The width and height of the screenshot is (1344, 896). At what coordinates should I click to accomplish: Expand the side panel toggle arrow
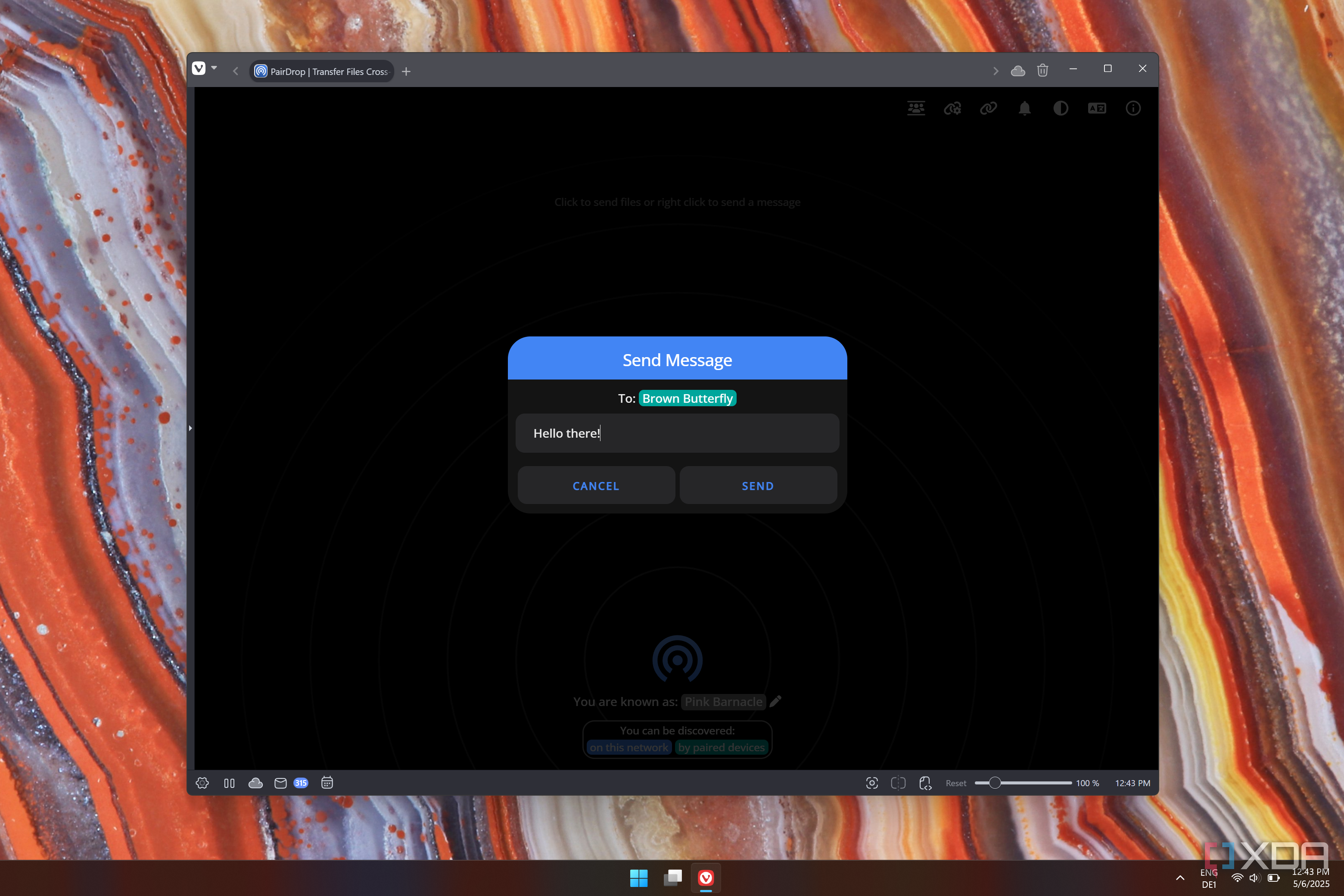point(190,427)
